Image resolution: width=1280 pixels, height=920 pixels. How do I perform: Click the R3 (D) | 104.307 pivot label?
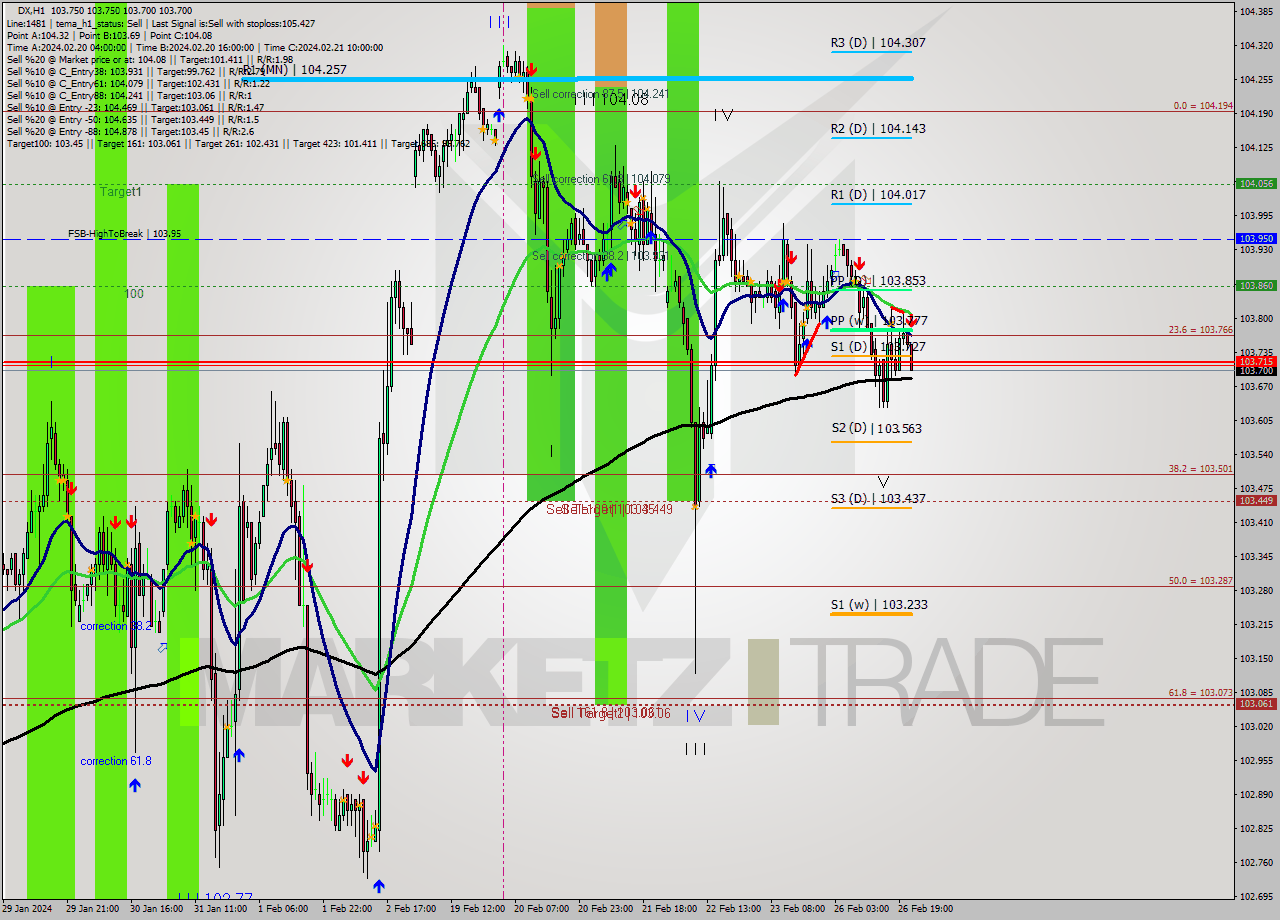coord(877,43)
